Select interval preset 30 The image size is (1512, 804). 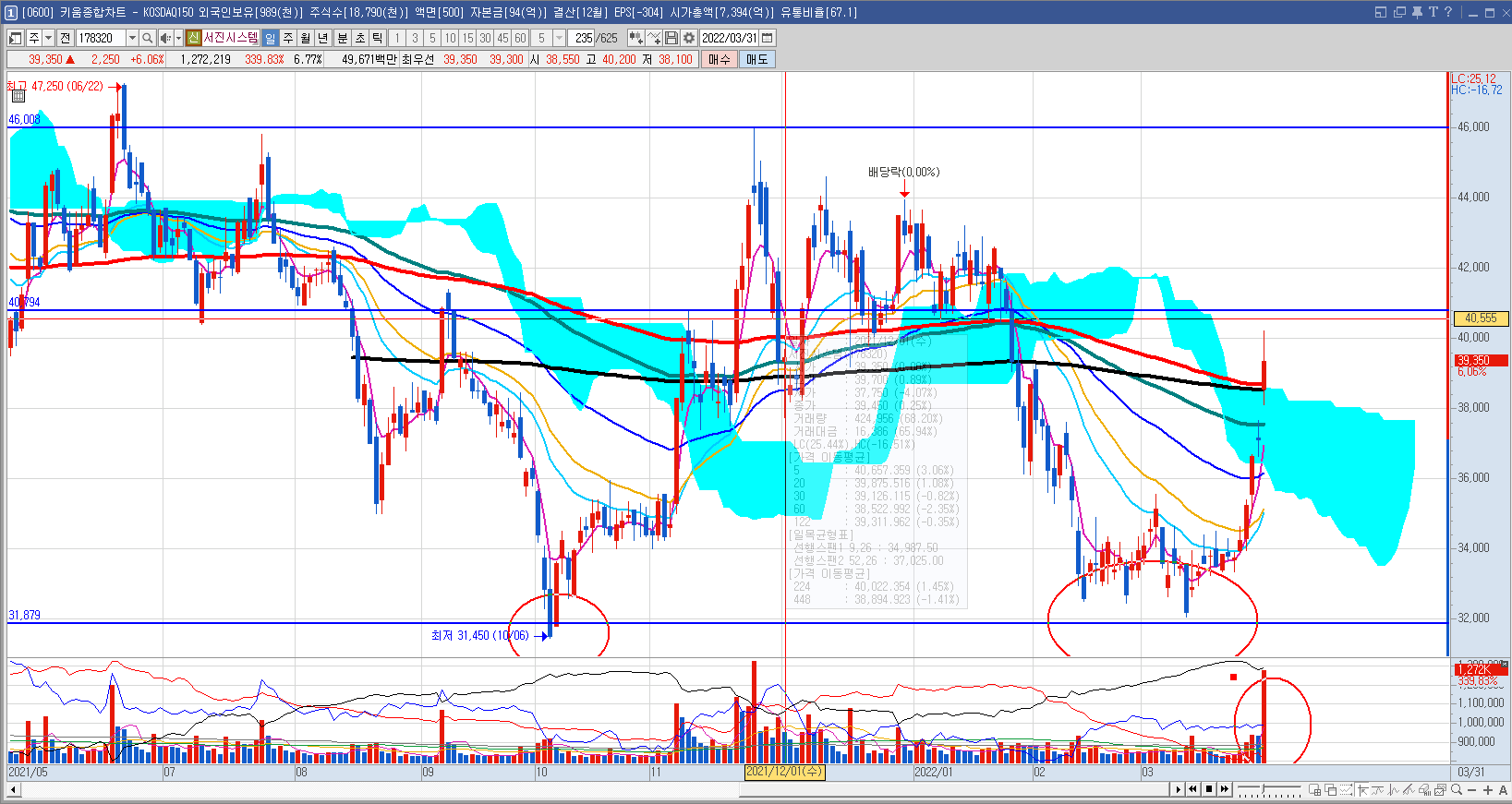pos(485,38)
